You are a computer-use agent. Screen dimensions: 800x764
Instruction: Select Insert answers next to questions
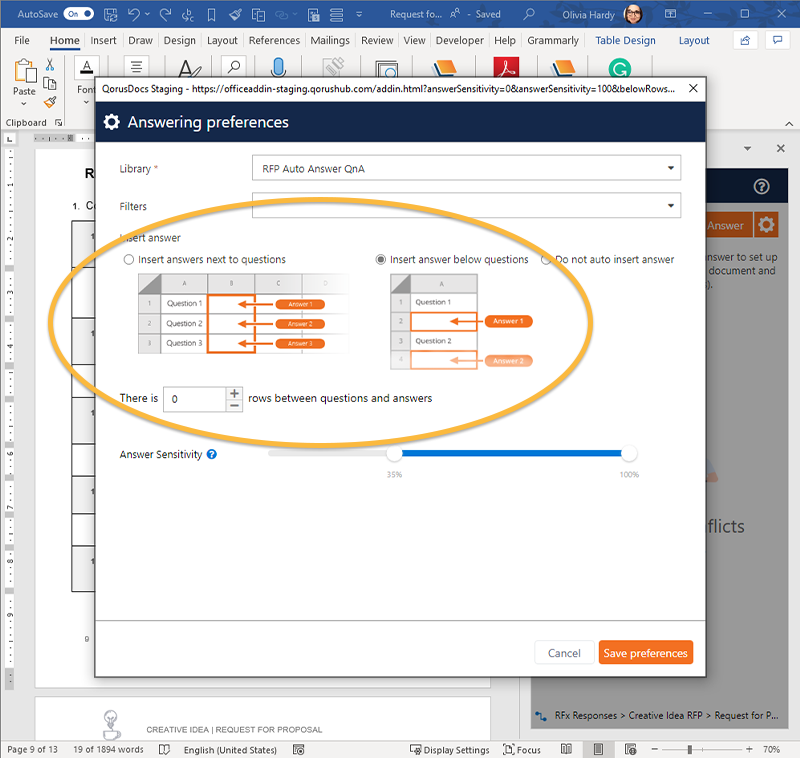pos(128,260)
